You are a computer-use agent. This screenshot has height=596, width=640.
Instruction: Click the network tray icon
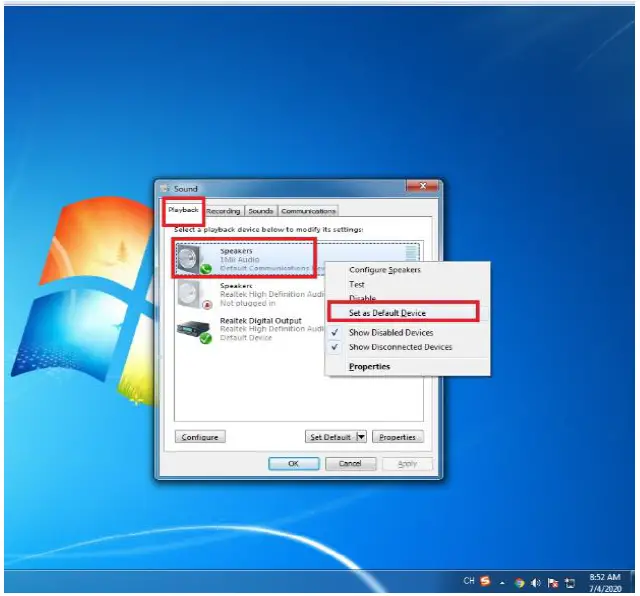click(570, 583)
